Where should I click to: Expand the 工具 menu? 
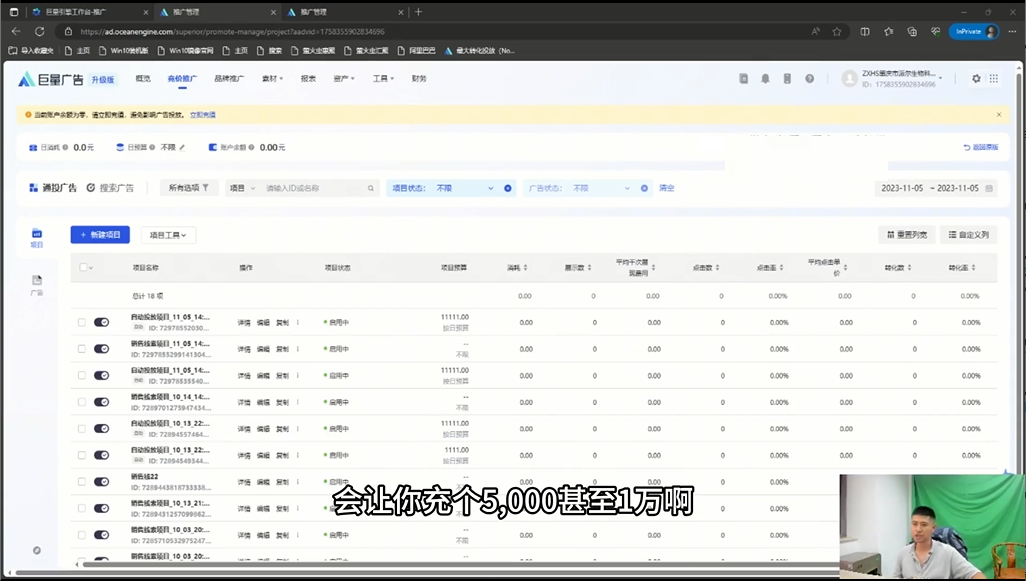tap(383, 79)
